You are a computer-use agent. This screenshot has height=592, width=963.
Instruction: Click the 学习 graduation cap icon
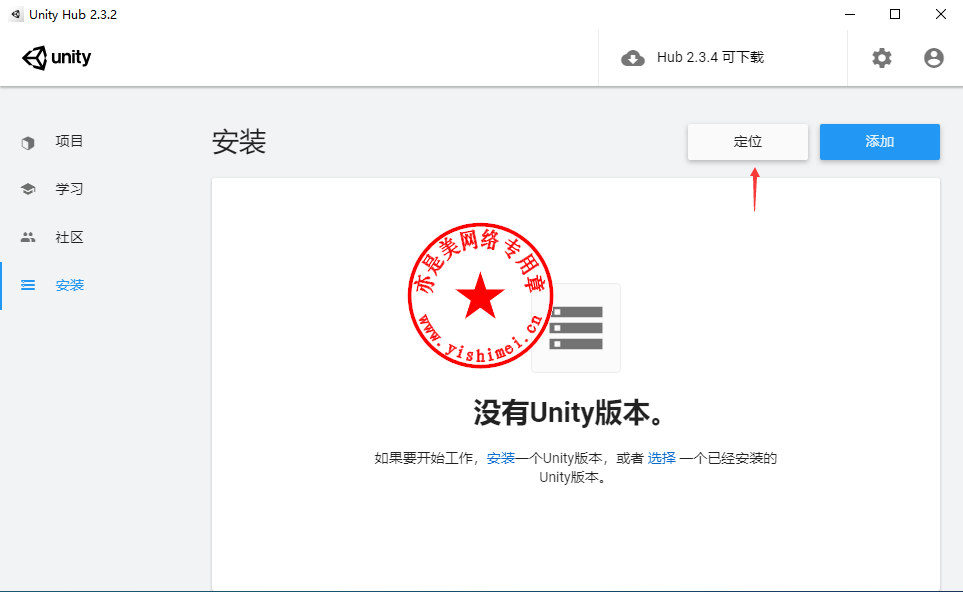click(x=28, y=189)
